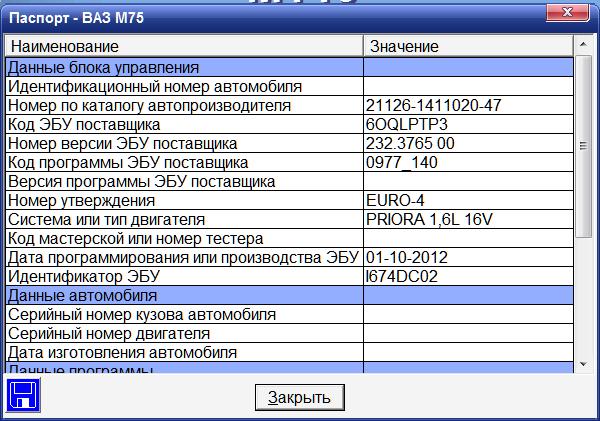The width and height of the screenshot is (600, 421).
Task: Select Код ЭБУ поставщика row
Action: (289, 124)
